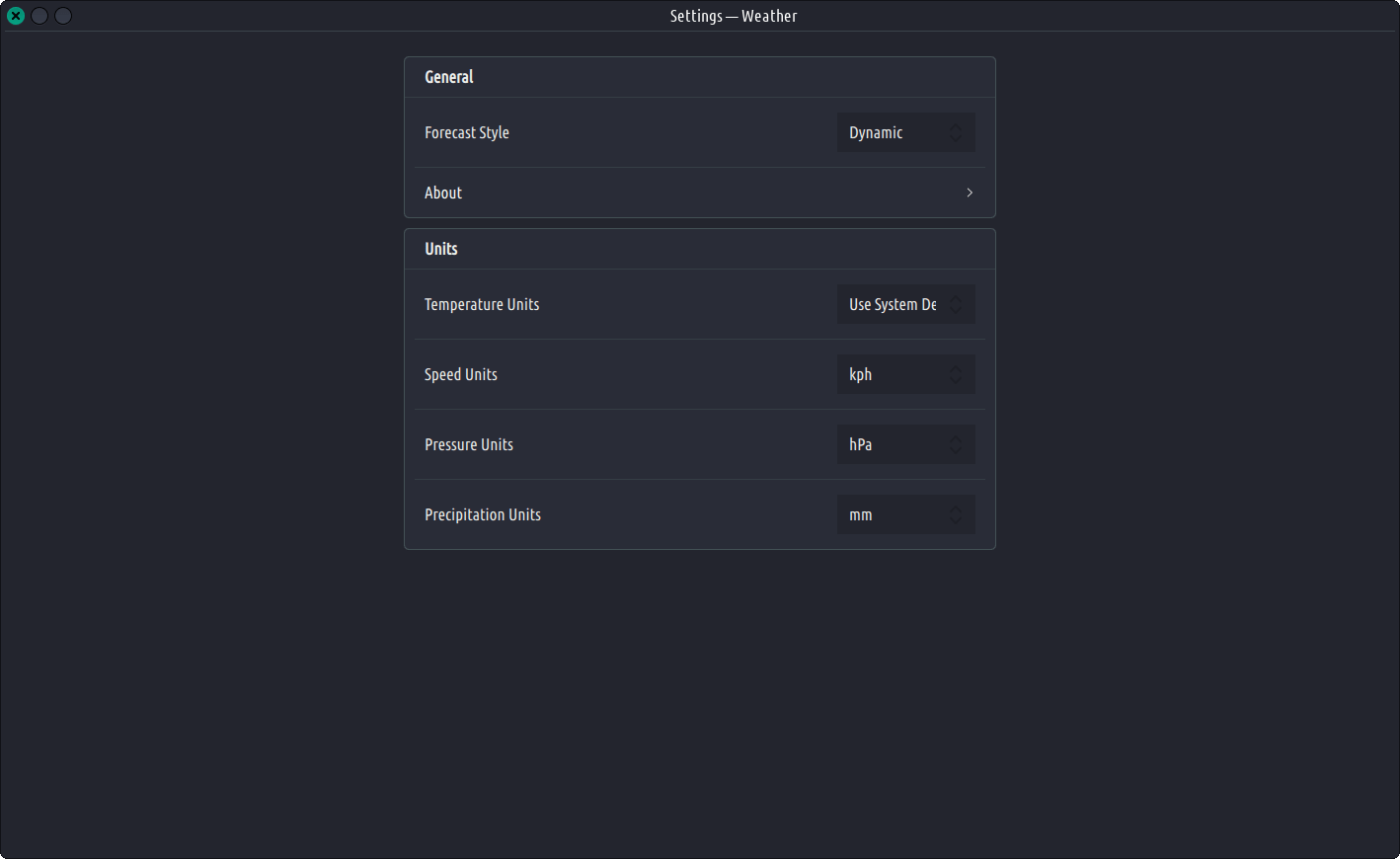This screenshot has width=1400, height=859.
Task: Click the spinner arrows beside Use System Default
Action: [x=955, y=304]
